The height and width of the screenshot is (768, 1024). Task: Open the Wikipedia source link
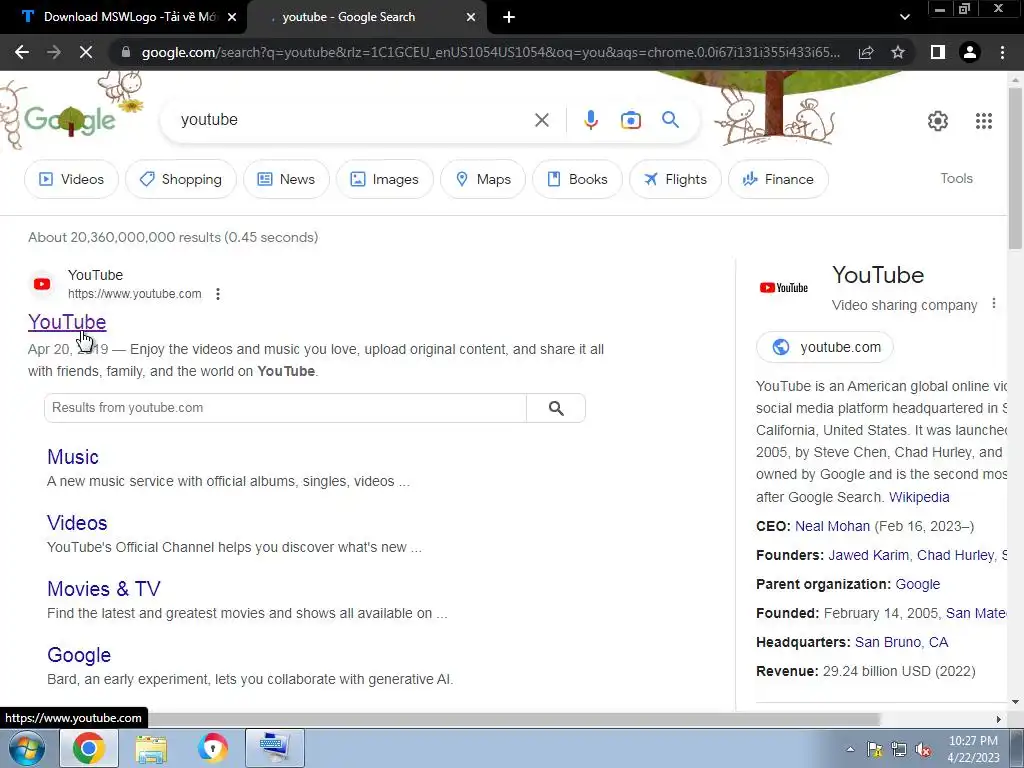click(919, 497)
